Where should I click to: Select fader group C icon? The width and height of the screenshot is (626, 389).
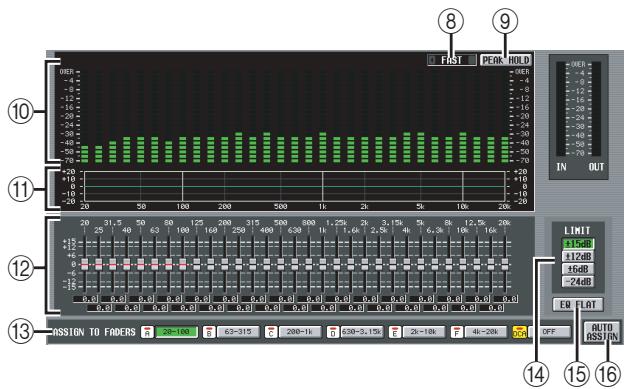coord(271,332)
